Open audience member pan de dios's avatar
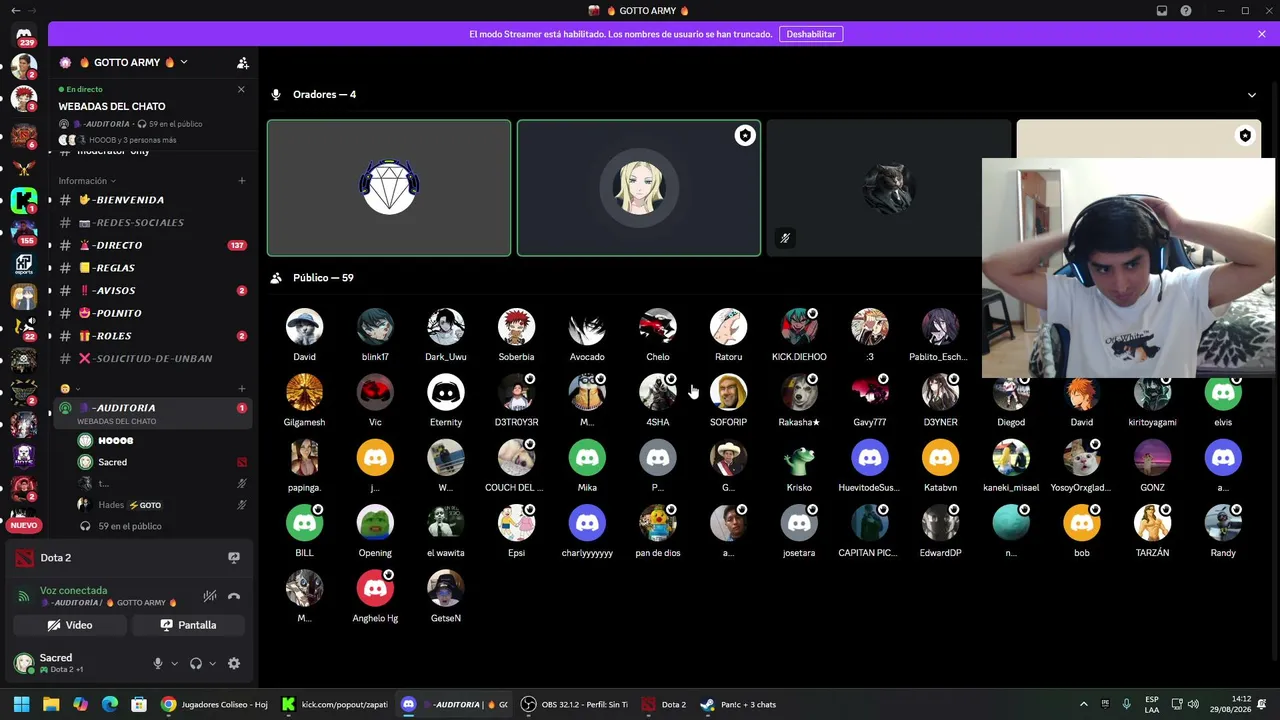This screenshot has width=1280, height=720. [658, 523]
